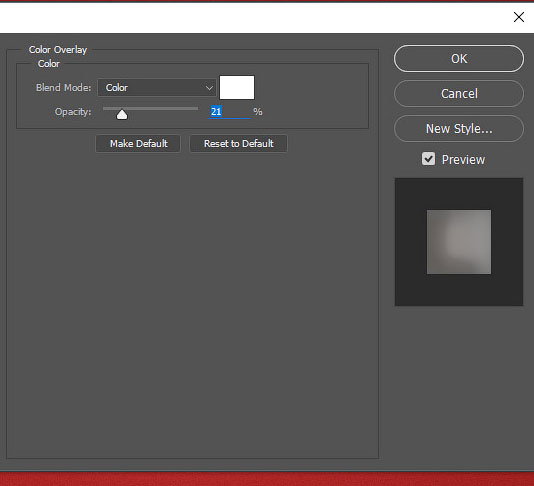Click the Color Overlay section heading

58,50
